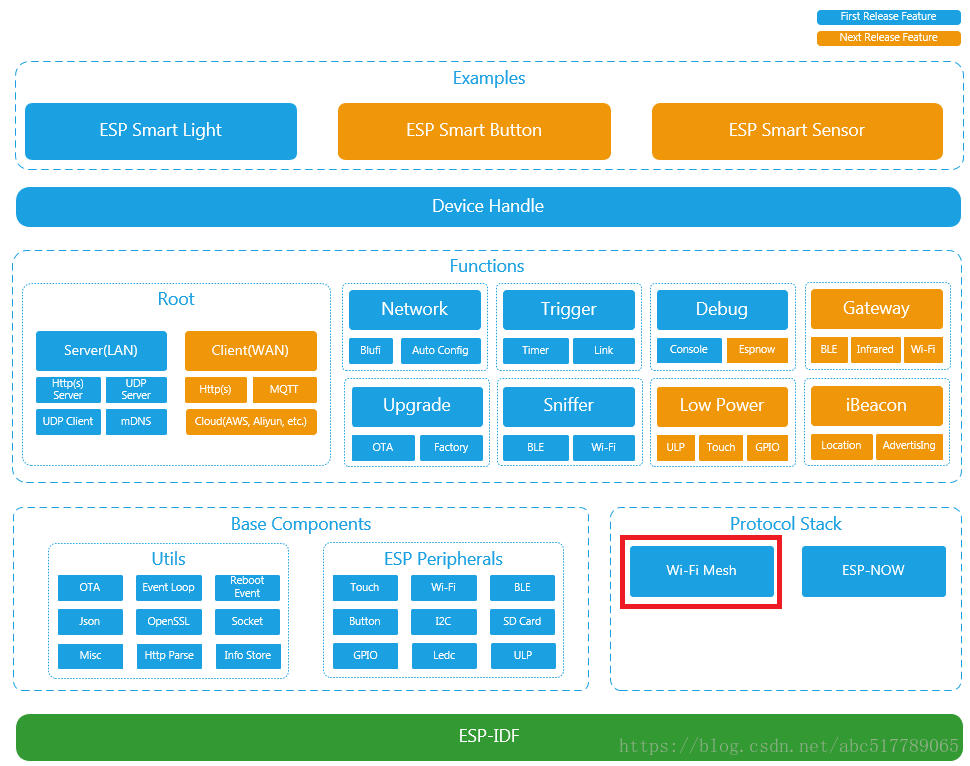This screenshot has height=766, width=970.
Task: Click the Timer box under Trigger
Action: click(x=536, y=351)
